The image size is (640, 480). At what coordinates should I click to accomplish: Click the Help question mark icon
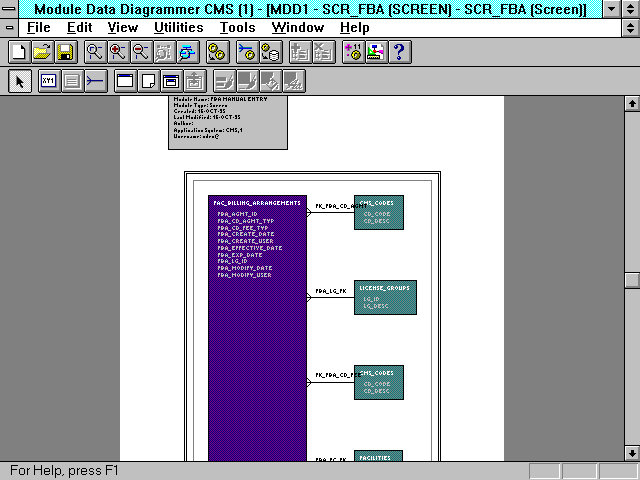[398, 52]
